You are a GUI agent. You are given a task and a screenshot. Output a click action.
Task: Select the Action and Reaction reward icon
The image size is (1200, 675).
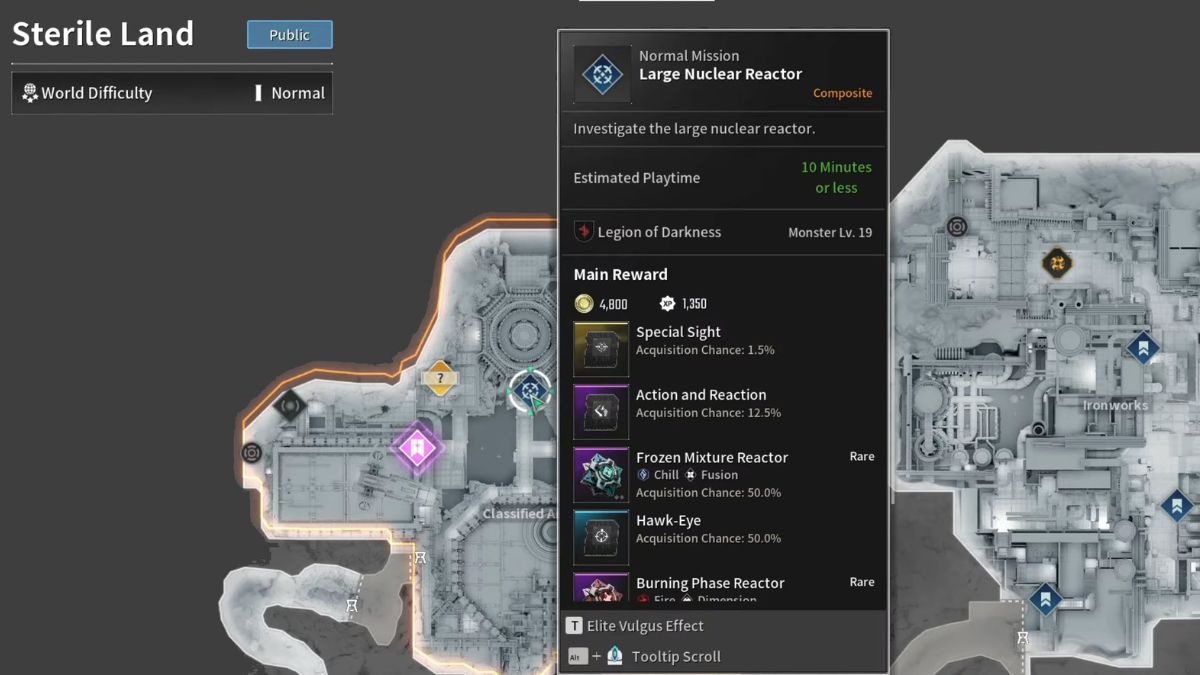pyautogui.click(x=601, y=412)
